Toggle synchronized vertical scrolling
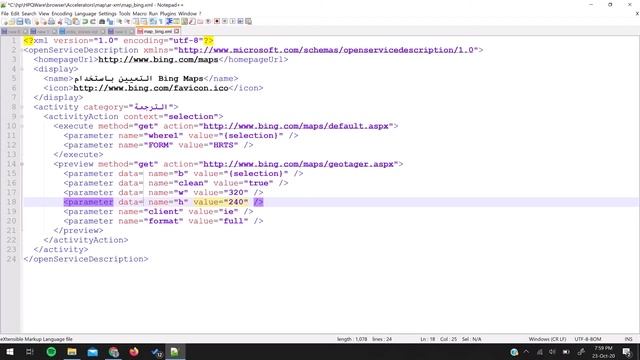Image resolution: width=640 pixels, height=360 pixels. [x=136, y=21]
